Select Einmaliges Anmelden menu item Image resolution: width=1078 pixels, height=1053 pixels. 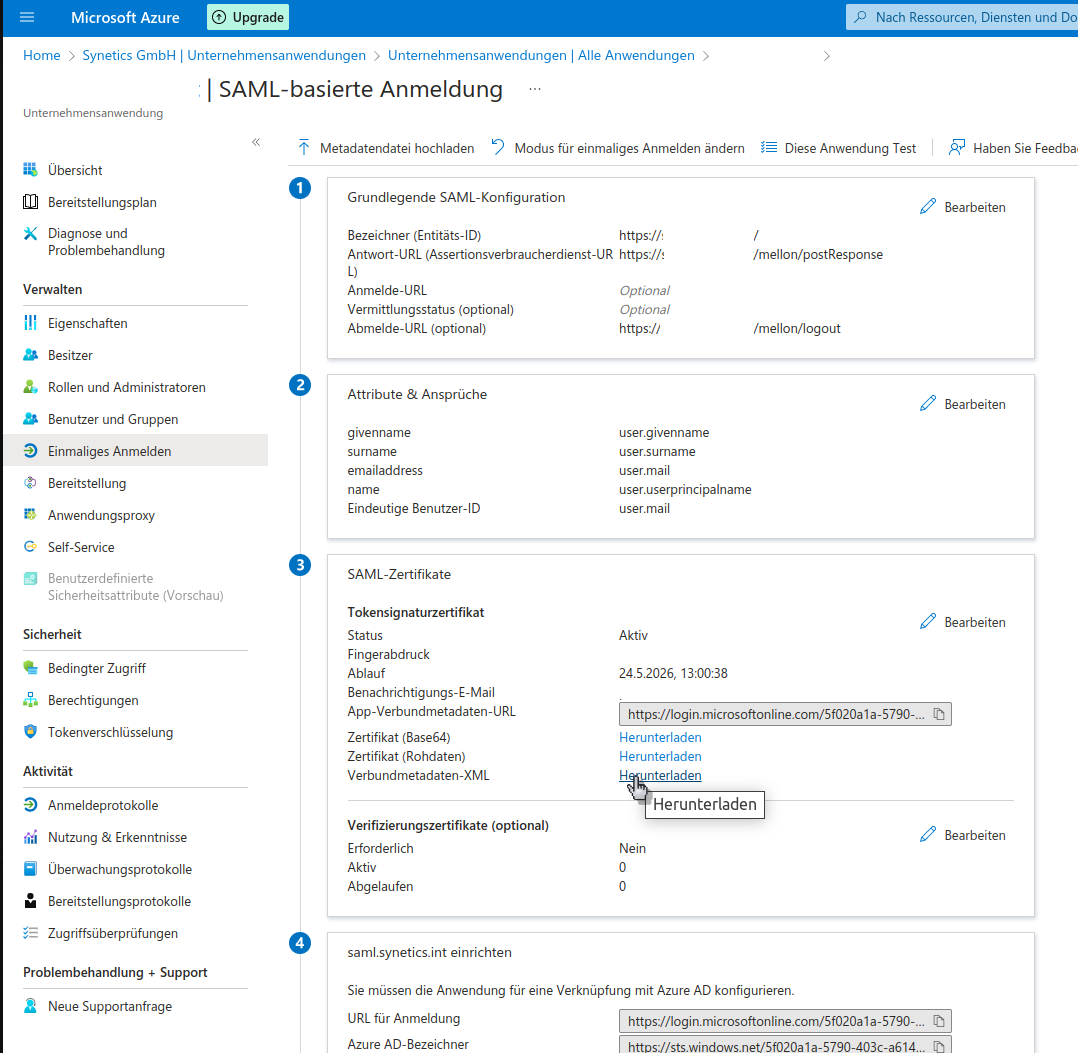pos(135,451)
